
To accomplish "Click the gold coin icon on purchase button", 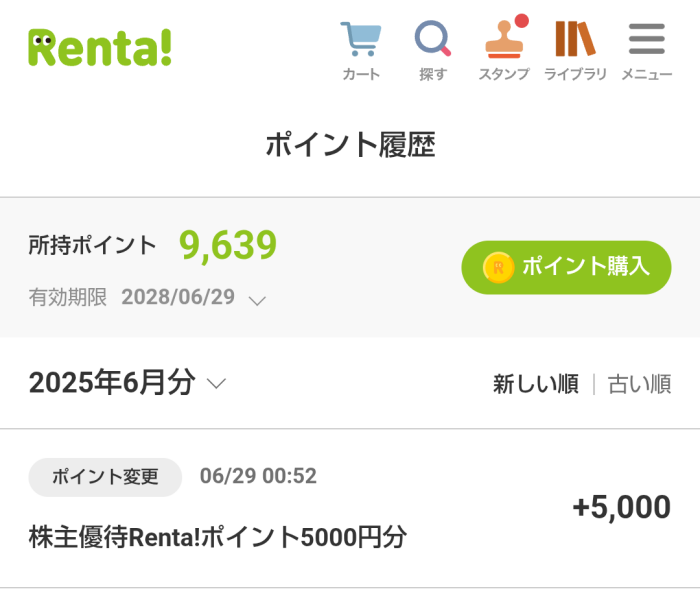I will tap(498, 267).
